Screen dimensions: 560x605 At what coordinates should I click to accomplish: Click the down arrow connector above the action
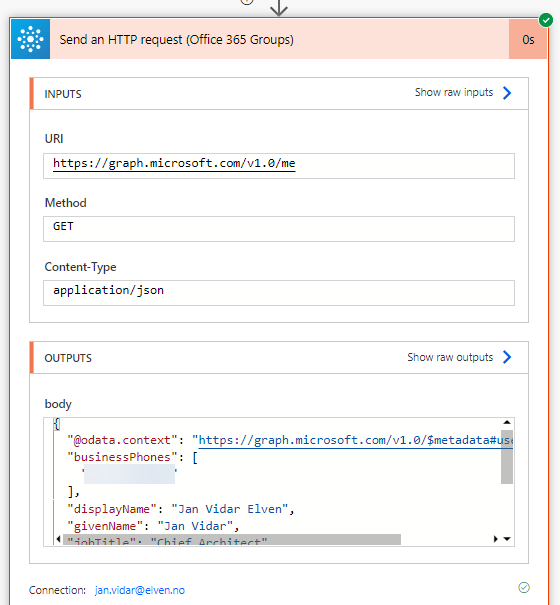click(x=279, y=8)
